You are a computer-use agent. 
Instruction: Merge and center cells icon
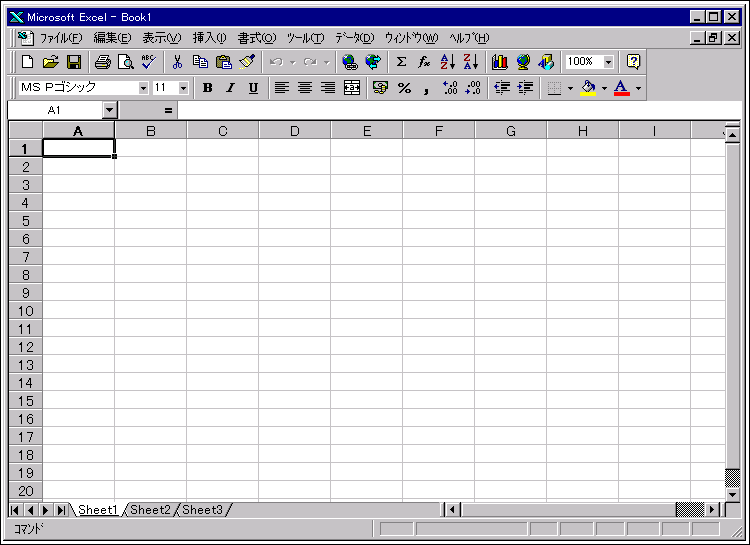[352, 88]
